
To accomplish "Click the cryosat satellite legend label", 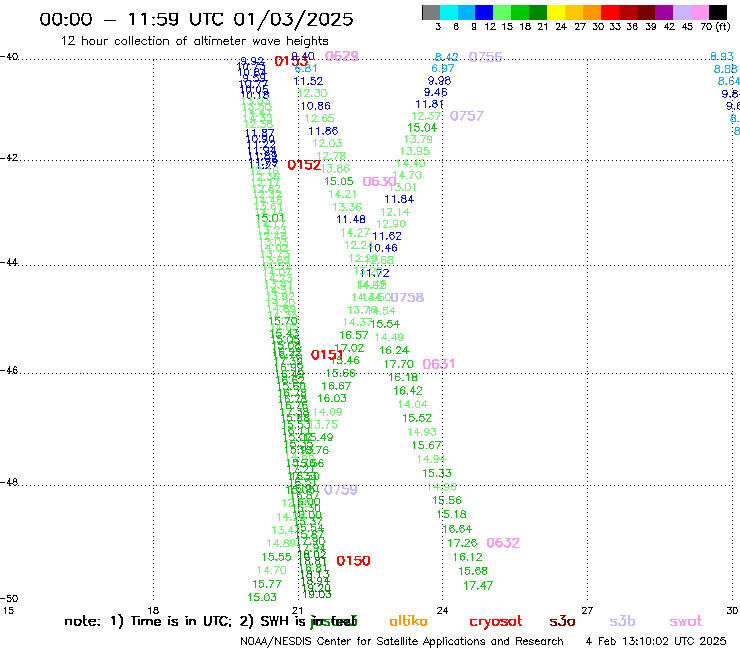I will coord(496,621).
